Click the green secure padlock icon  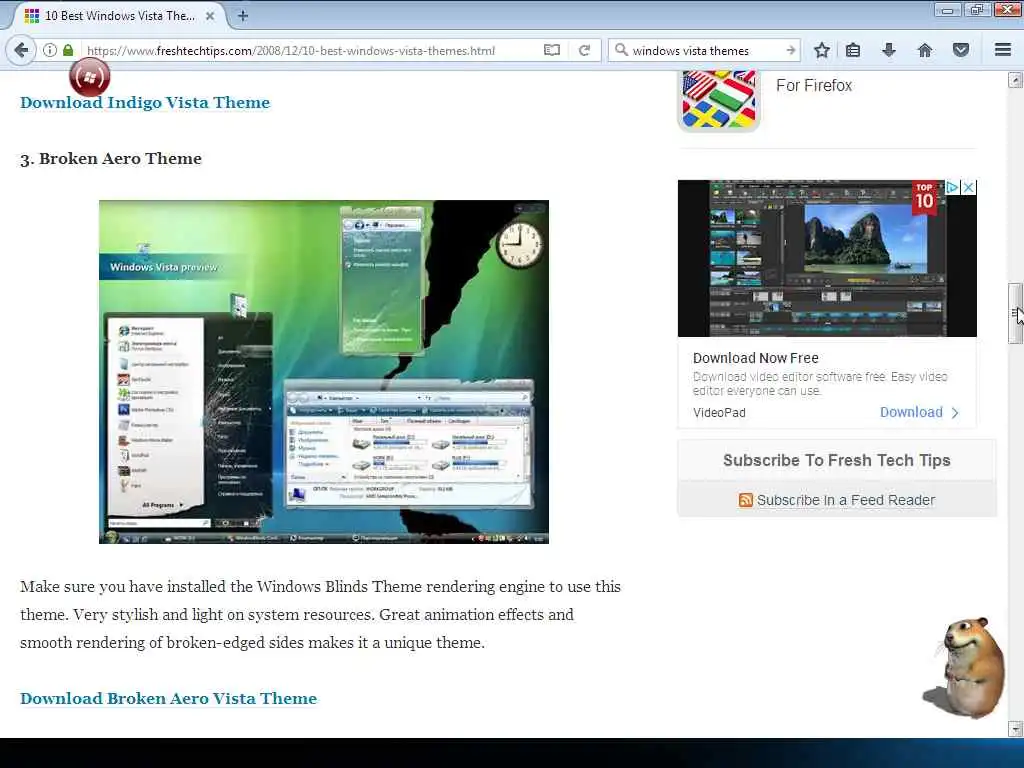tap(68, 50)
